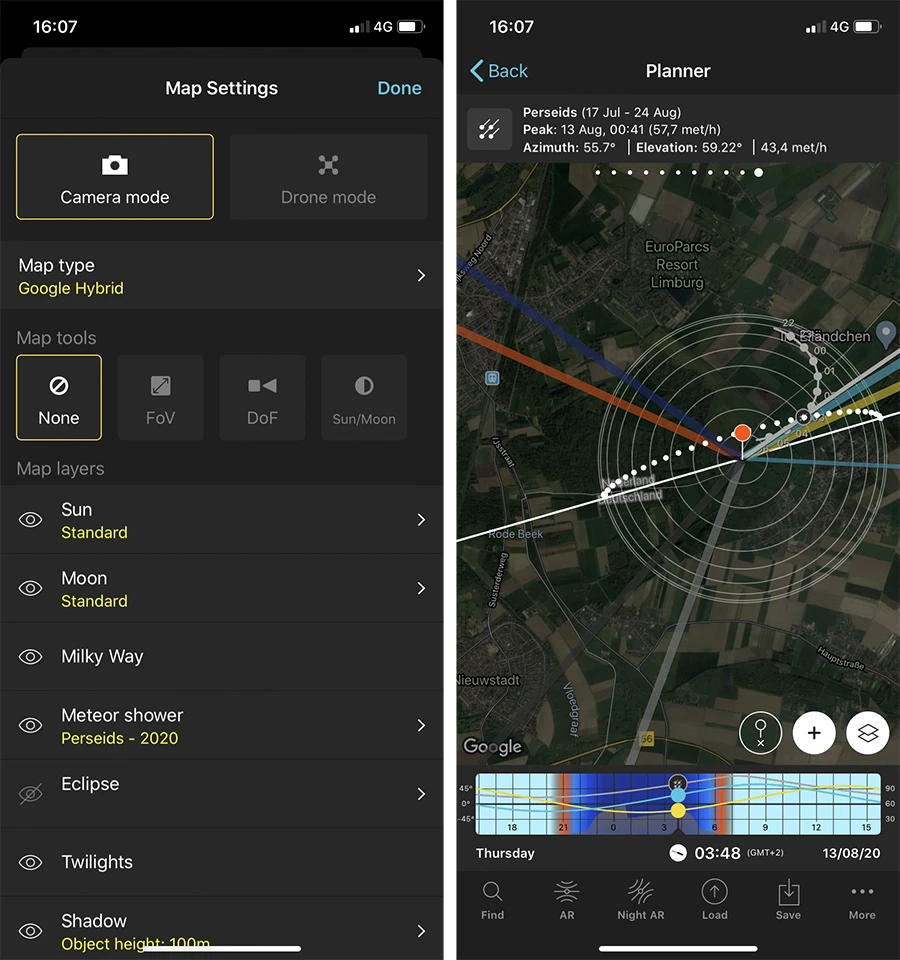Image resolution: width=900 pixels, height=960 pixels.
Task: Tap the 03:48 time value
Action: 717,853
